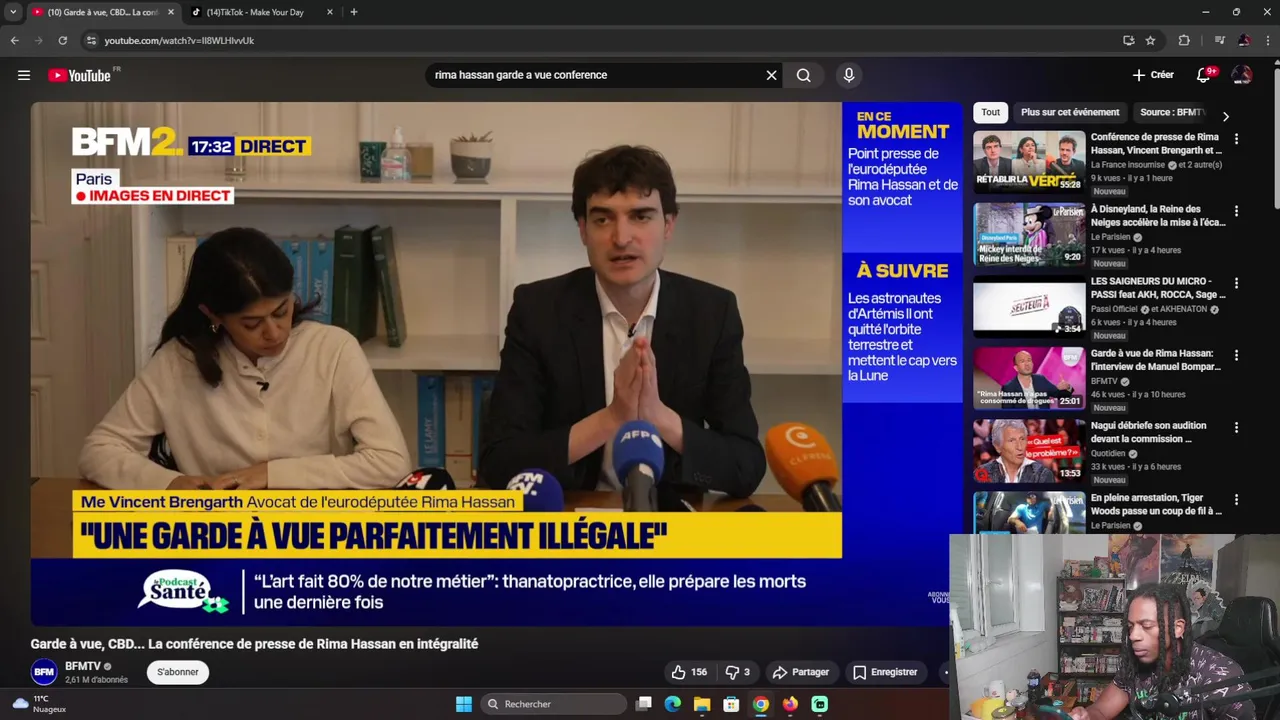Open more options for Nagui débriefe video
Image resolution: width=1280 pixels, height=720 pixels.
coord(1236,427)
